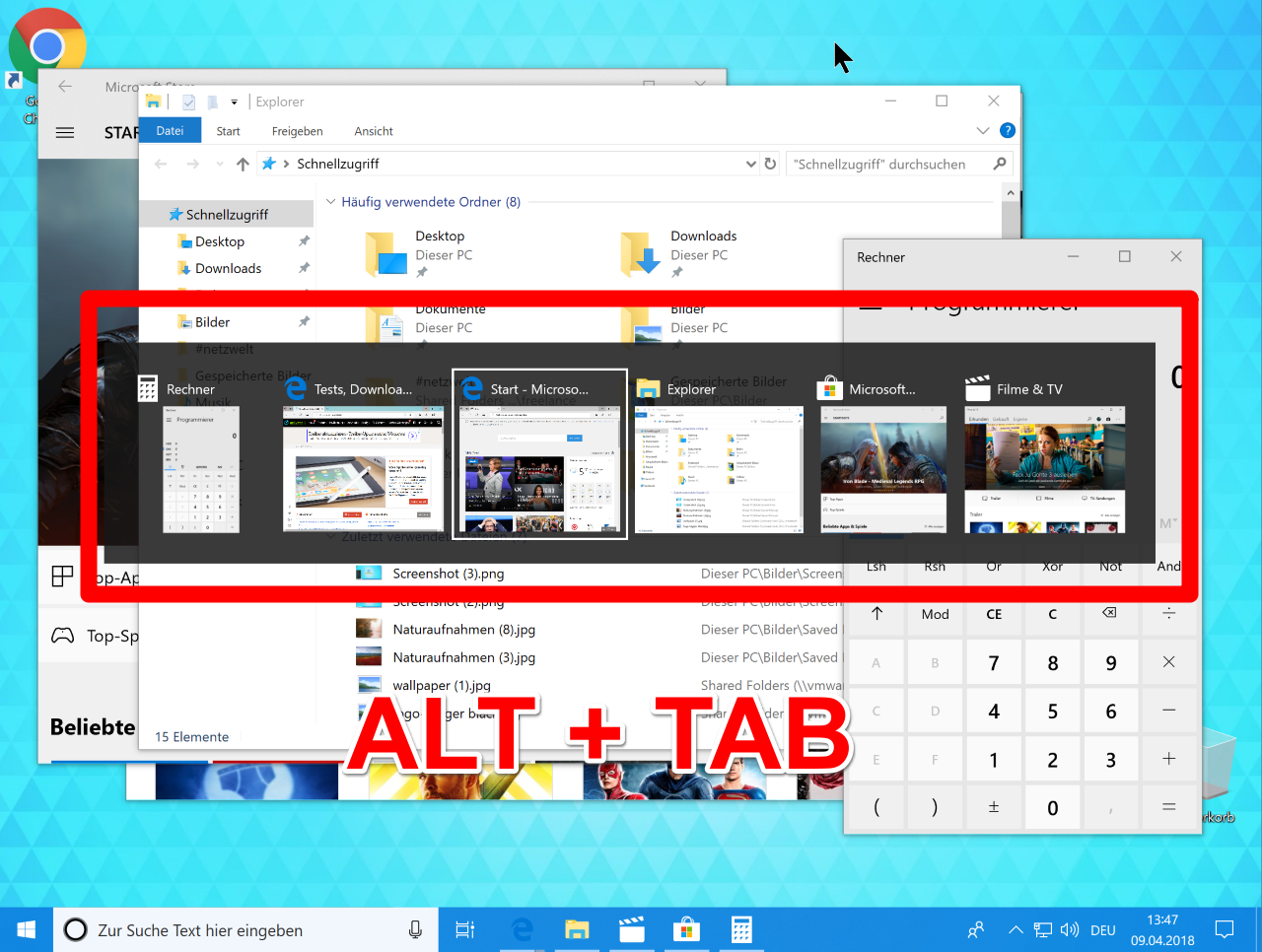Screen dimensions: 1262x952
Task: Select Downloads in the navigation pane
Action: 228,268
